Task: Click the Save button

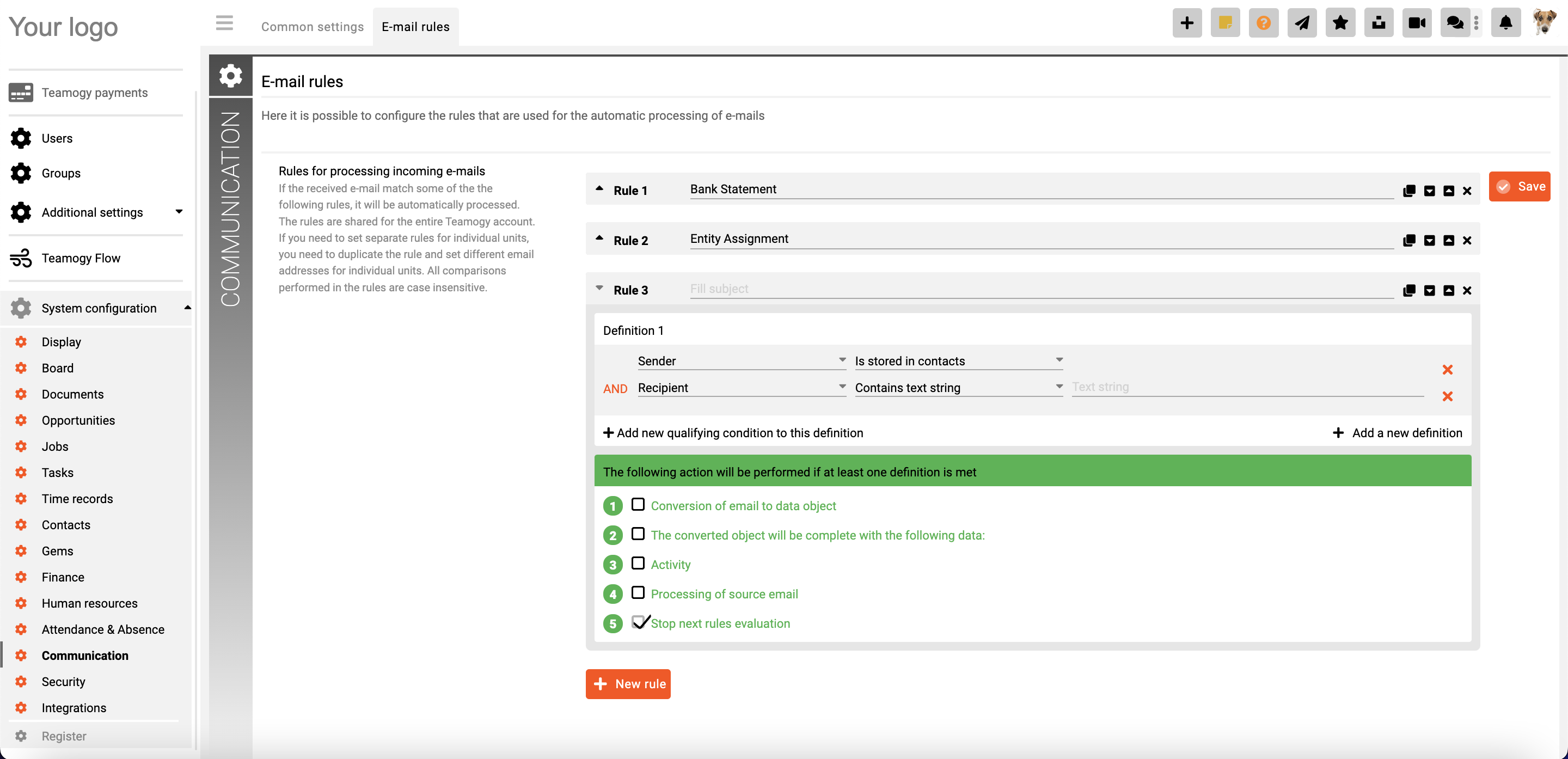Action: click(x=1518, y=187)
